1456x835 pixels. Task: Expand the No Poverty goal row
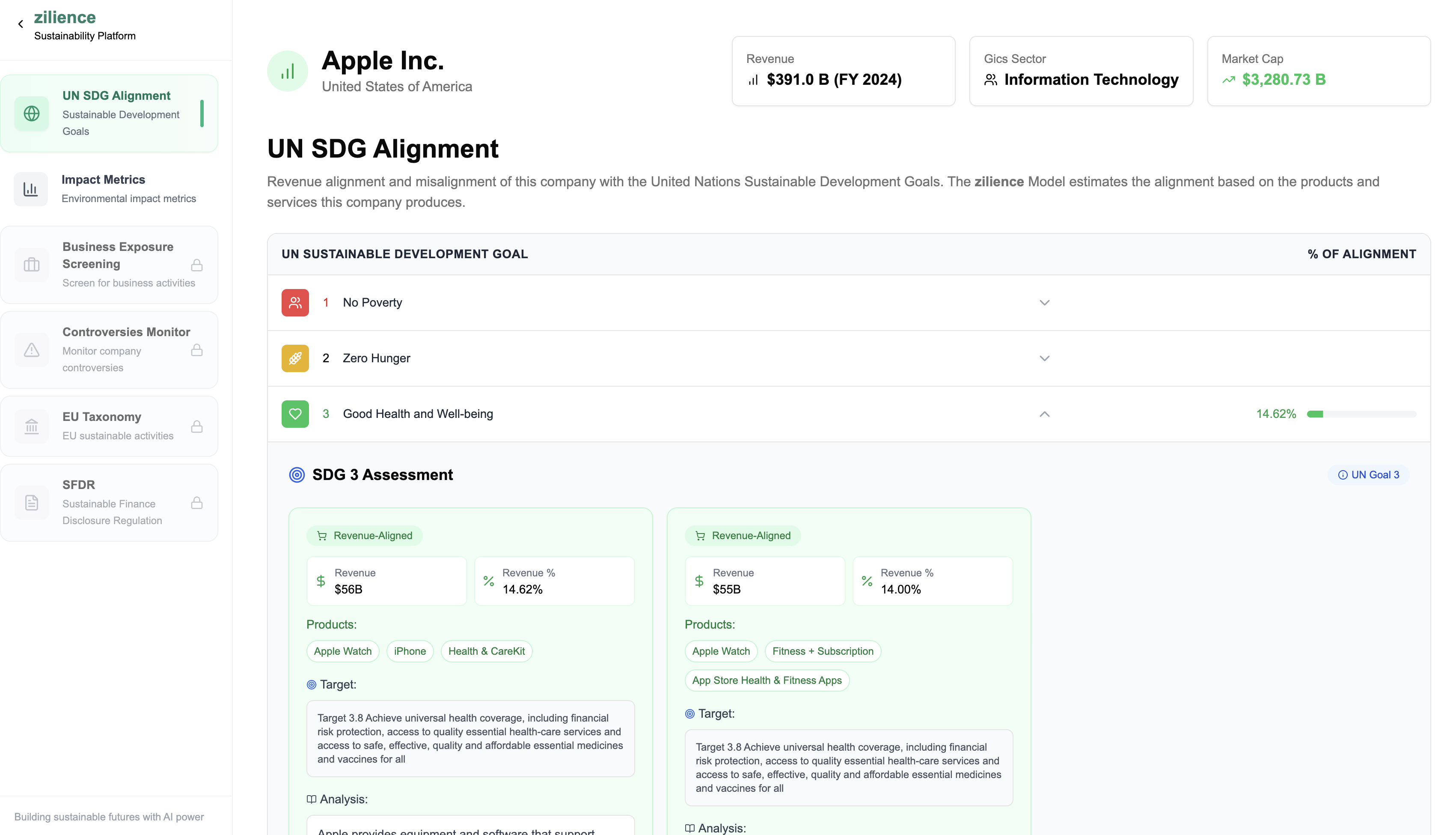[1044, 303]
